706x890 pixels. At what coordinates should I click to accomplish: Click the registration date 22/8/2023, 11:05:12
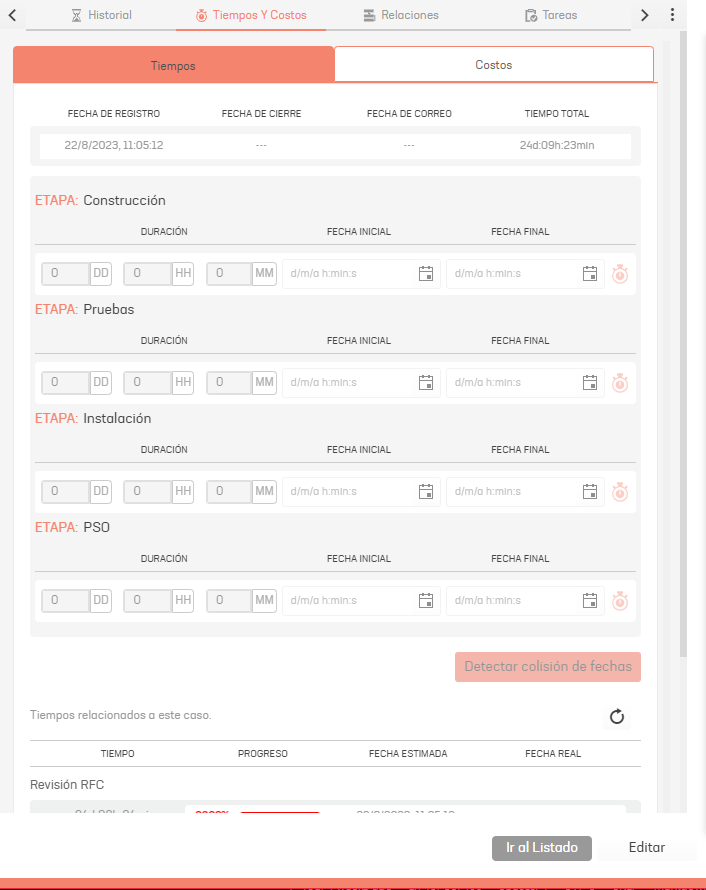[114, 145]
